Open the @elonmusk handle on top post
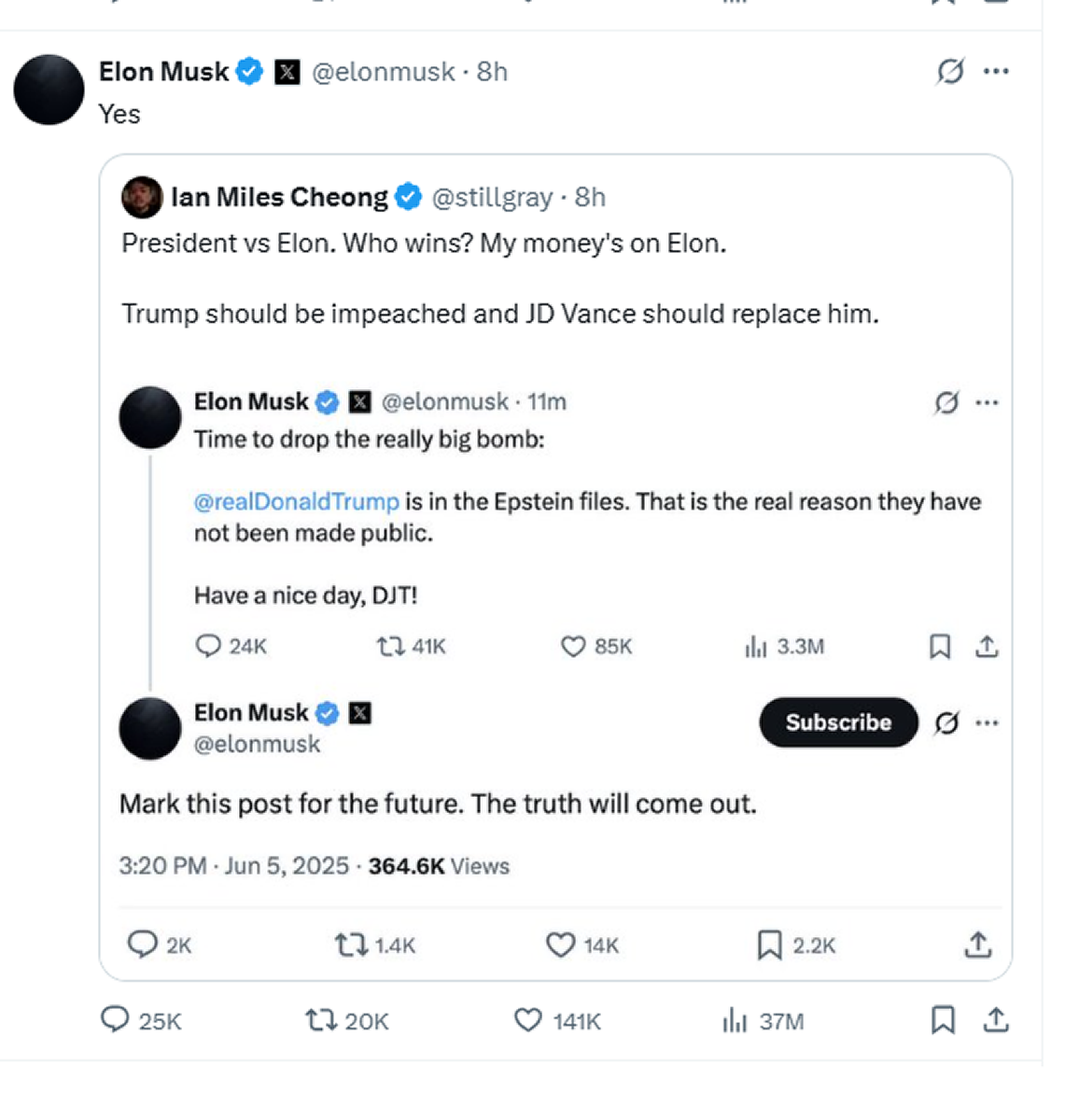This screenshot has width=1079, height=1120. click(383, 72)
